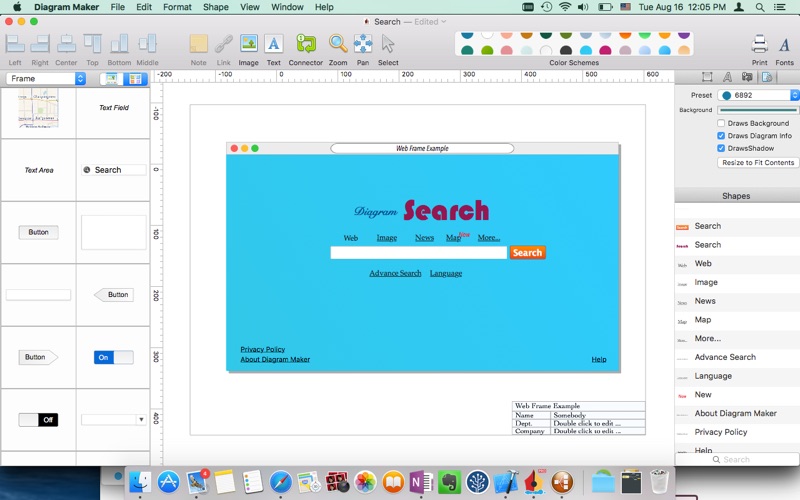The width and height of the screenshot is (800, 500).
Task: Click the Link chain icon
Action: pyautogui.click(x=223, y=44)
